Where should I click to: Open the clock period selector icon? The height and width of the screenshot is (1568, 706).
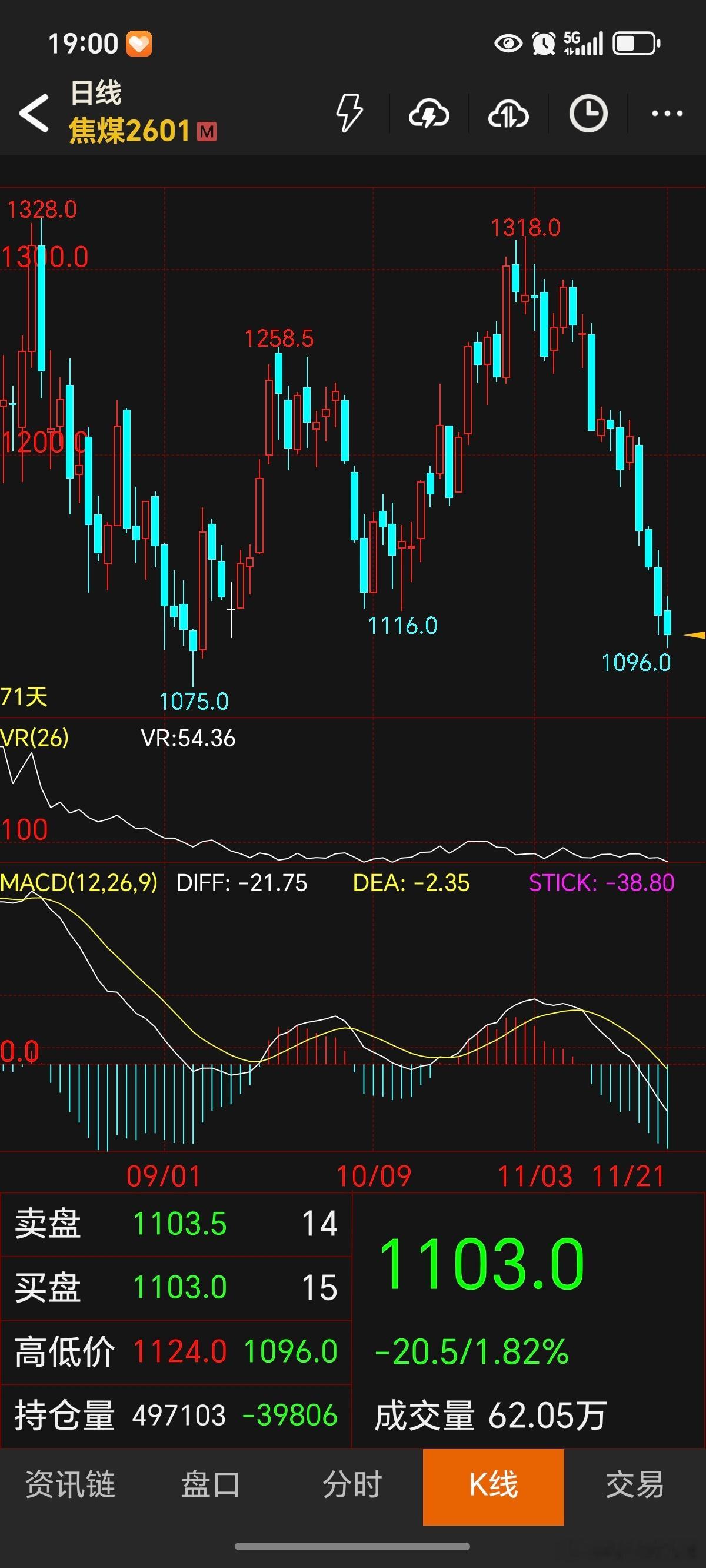tap(588, 113)
